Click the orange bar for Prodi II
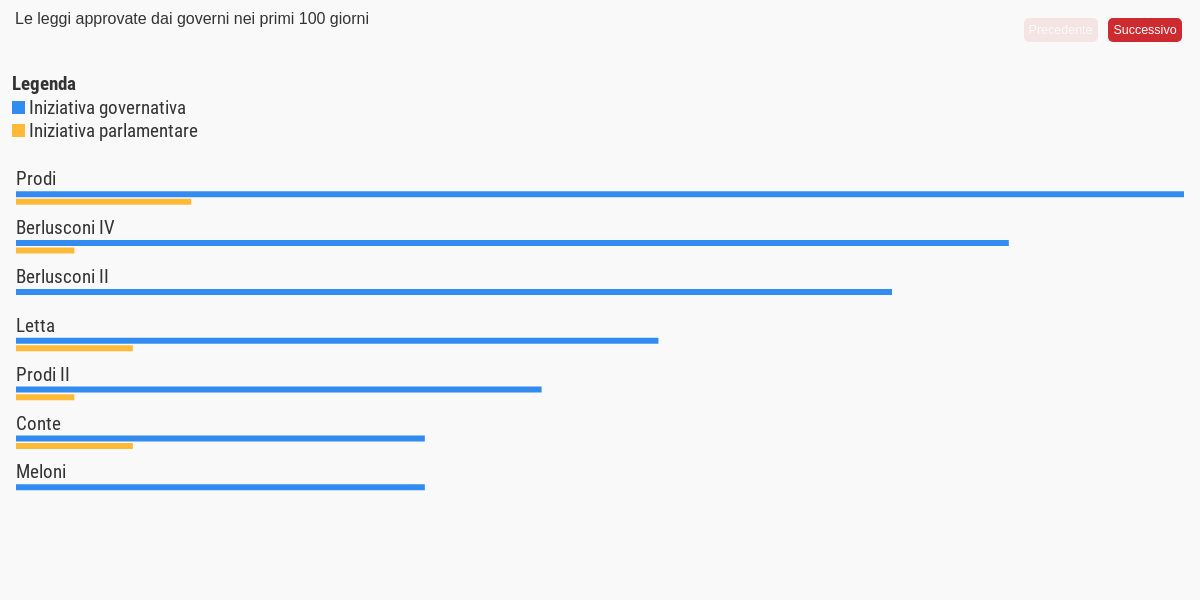1200x600 pixels. 45,397
